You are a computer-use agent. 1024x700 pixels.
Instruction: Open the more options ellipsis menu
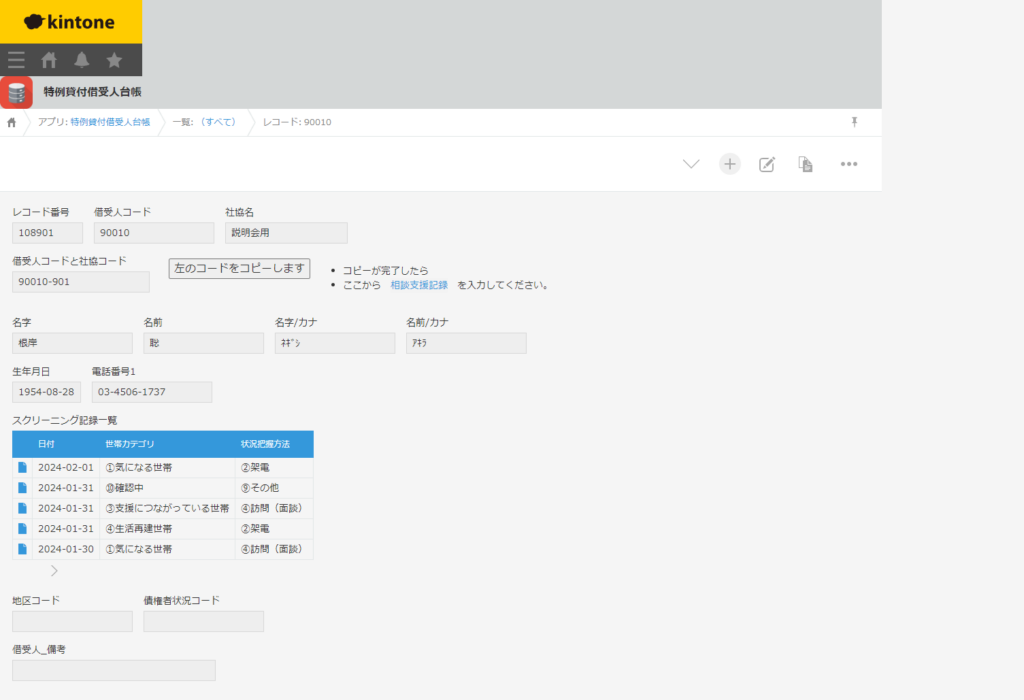tap(849, 164)
